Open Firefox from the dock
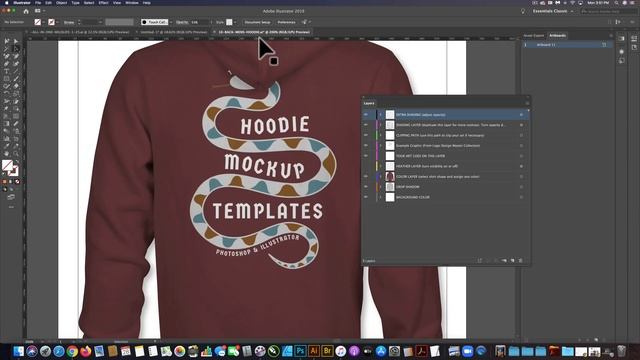 86,351
